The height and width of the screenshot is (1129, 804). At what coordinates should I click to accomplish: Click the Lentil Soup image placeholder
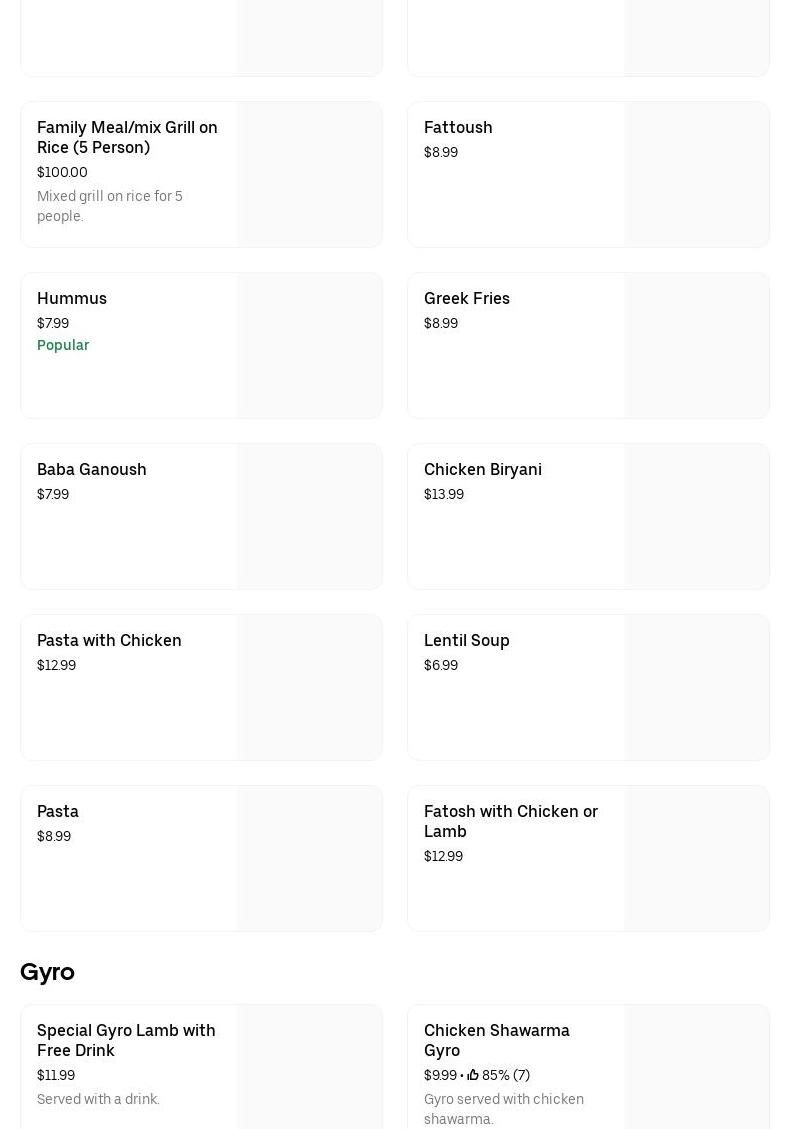[x=696, y=688]
